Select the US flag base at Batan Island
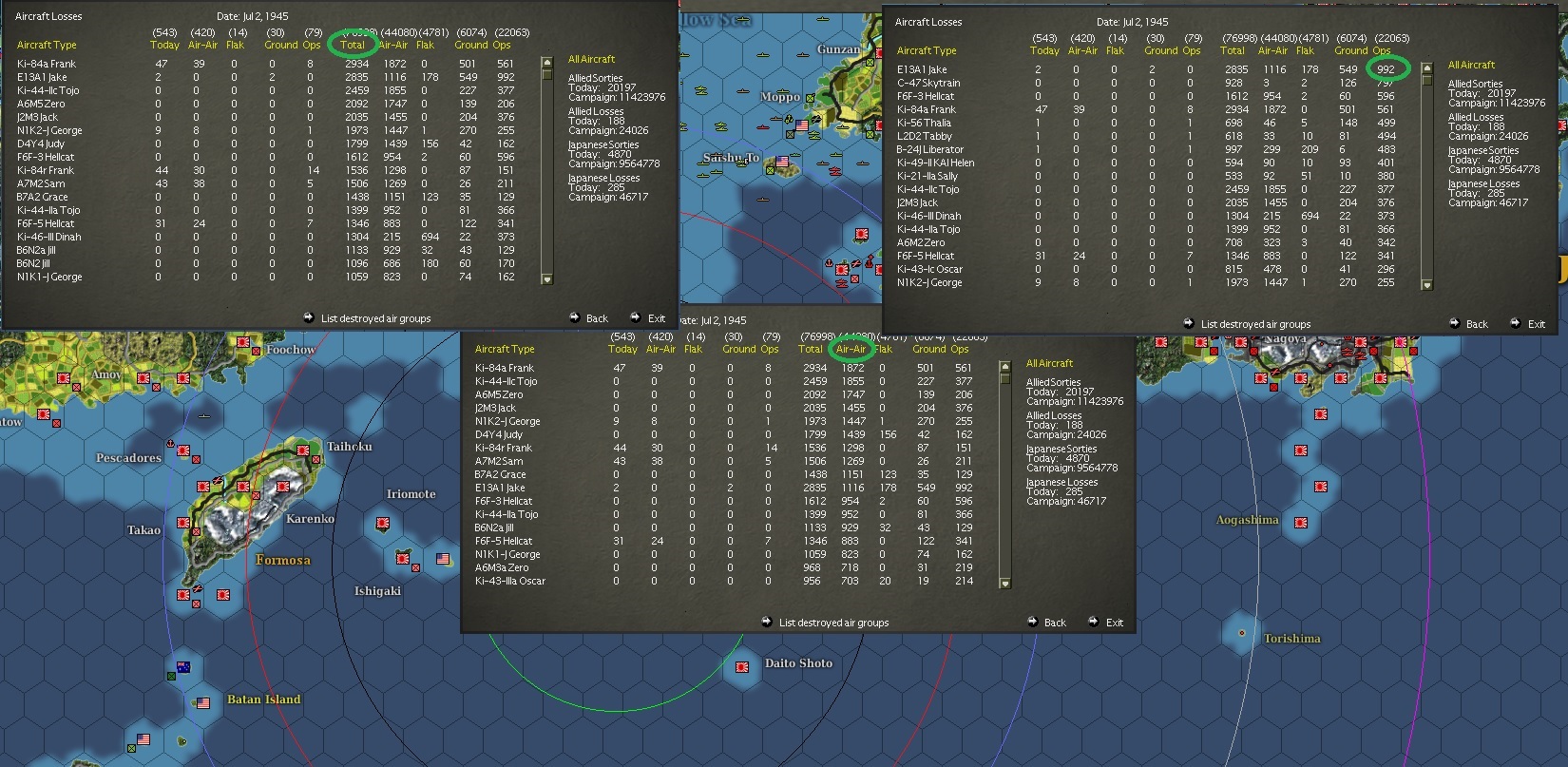The image size is (1568, 767). (x=202, y=703)
